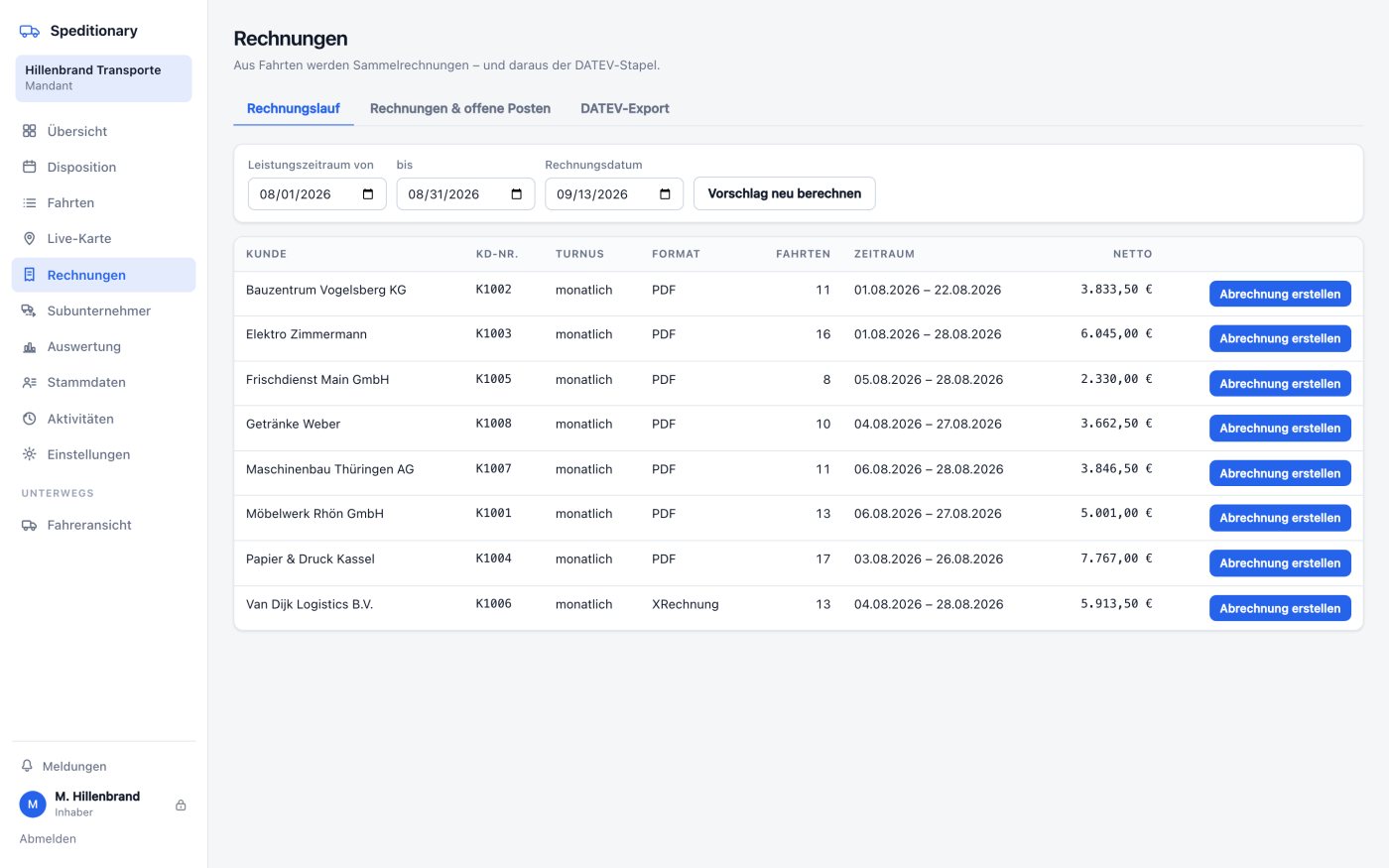Select the Hillenbrand Transporte Mandant box
The height and width of the screenshot is (868, 1389).
[103, 78]
